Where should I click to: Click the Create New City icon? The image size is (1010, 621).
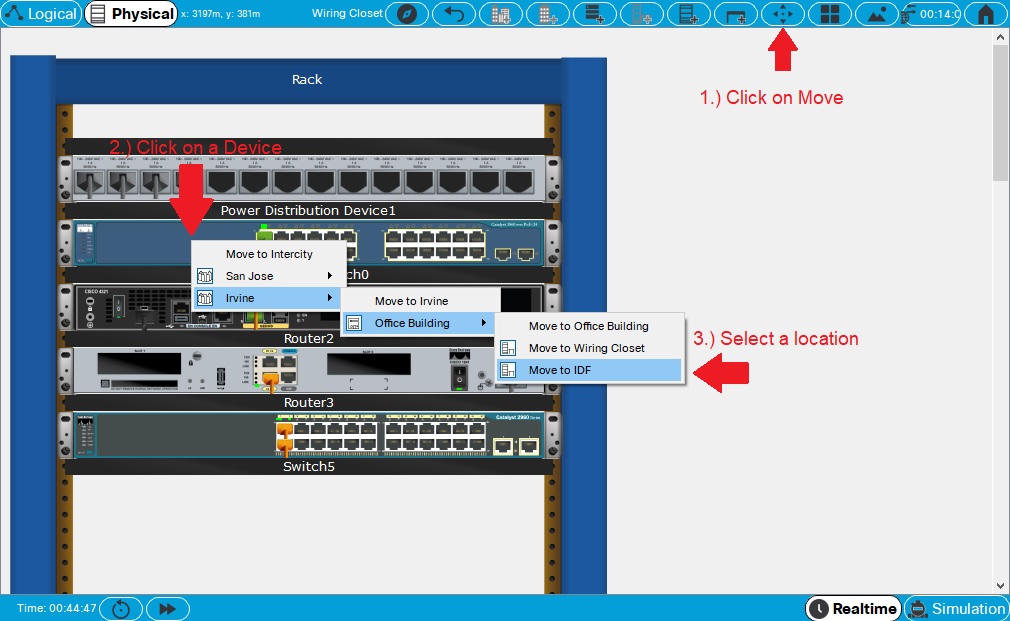[500, 14]
